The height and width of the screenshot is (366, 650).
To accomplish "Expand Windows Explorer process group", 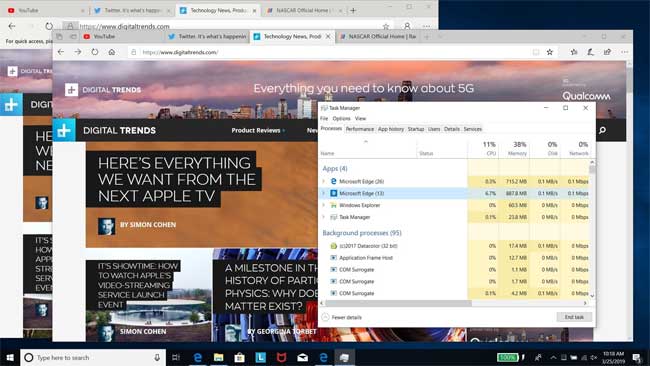I will tap(324, 205).
